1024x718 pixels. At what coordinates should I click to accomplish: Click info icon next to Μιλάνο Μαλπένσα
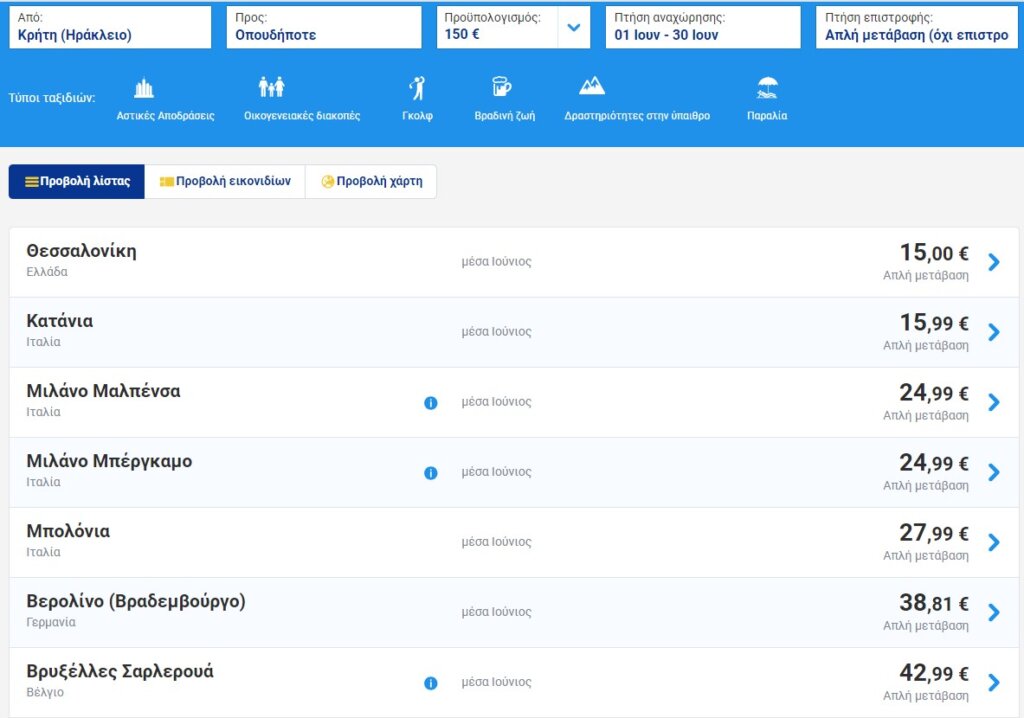click(x=431, y=403)
